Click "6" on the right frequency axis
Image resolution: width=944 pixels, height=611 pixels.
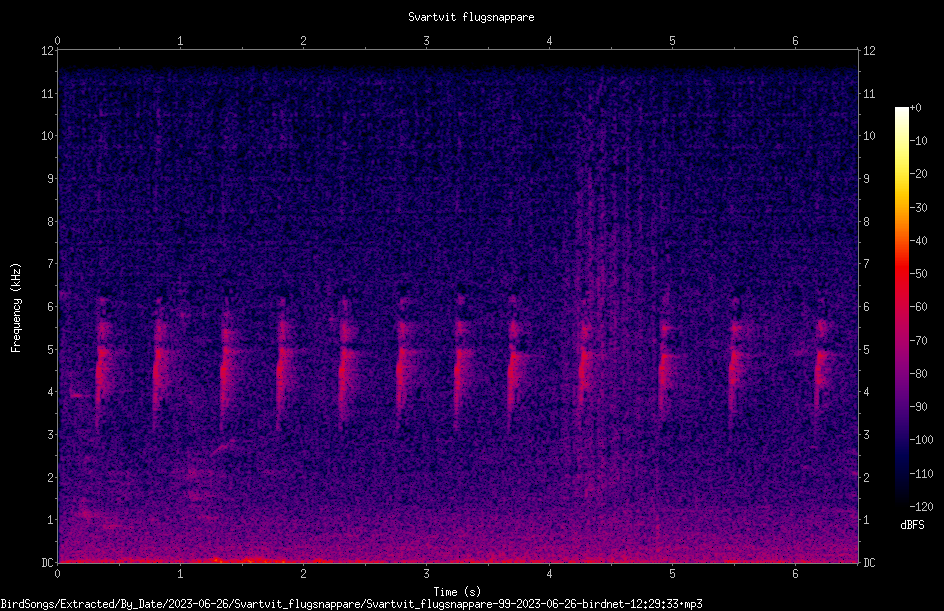click(866, 307)
